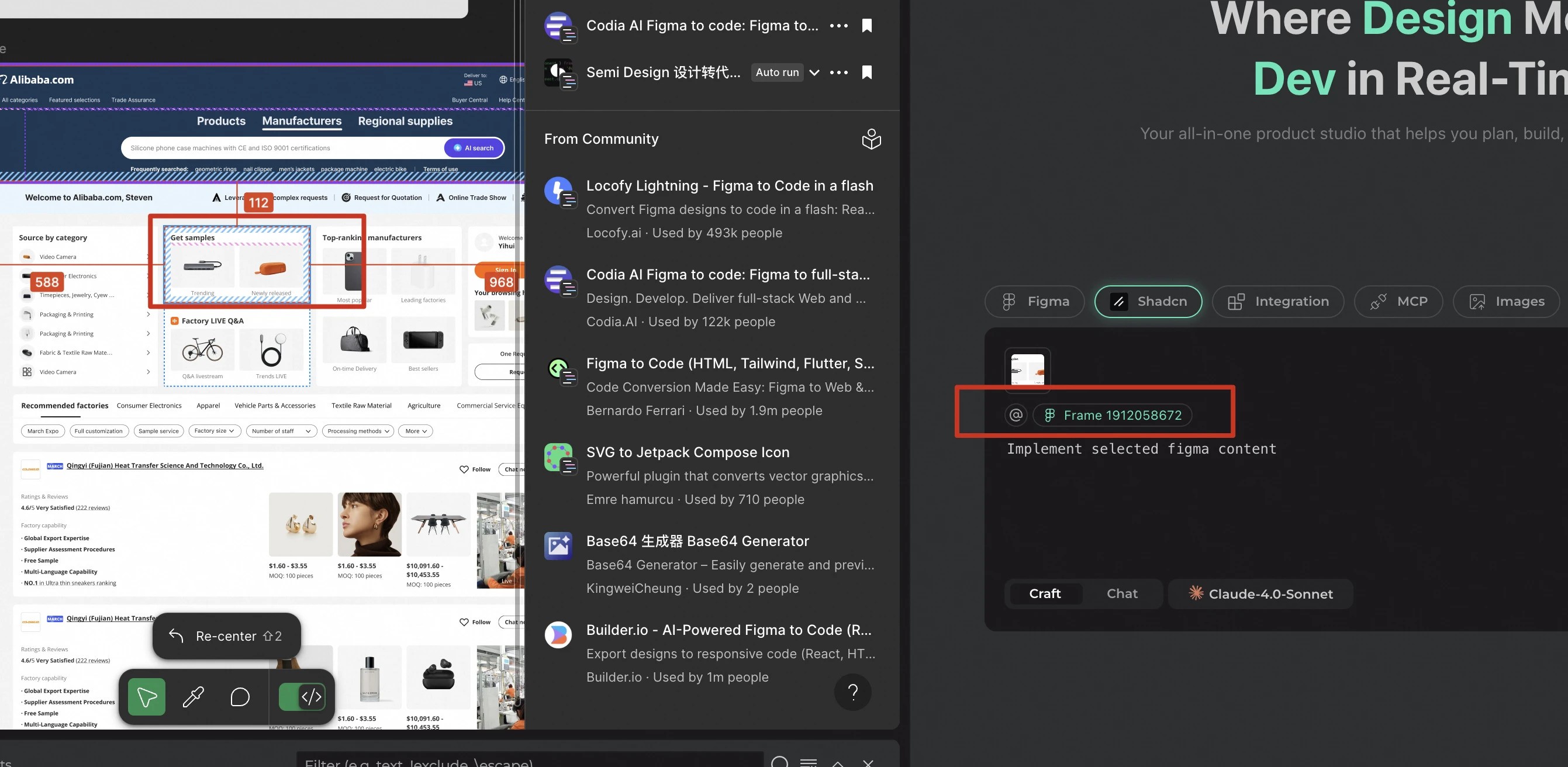Image resolution: width=1568 pixels, height=767 pixels.
Task: Focus the prompt text 'Implement selected figma content'
Action: click(x=1141, y=449)
